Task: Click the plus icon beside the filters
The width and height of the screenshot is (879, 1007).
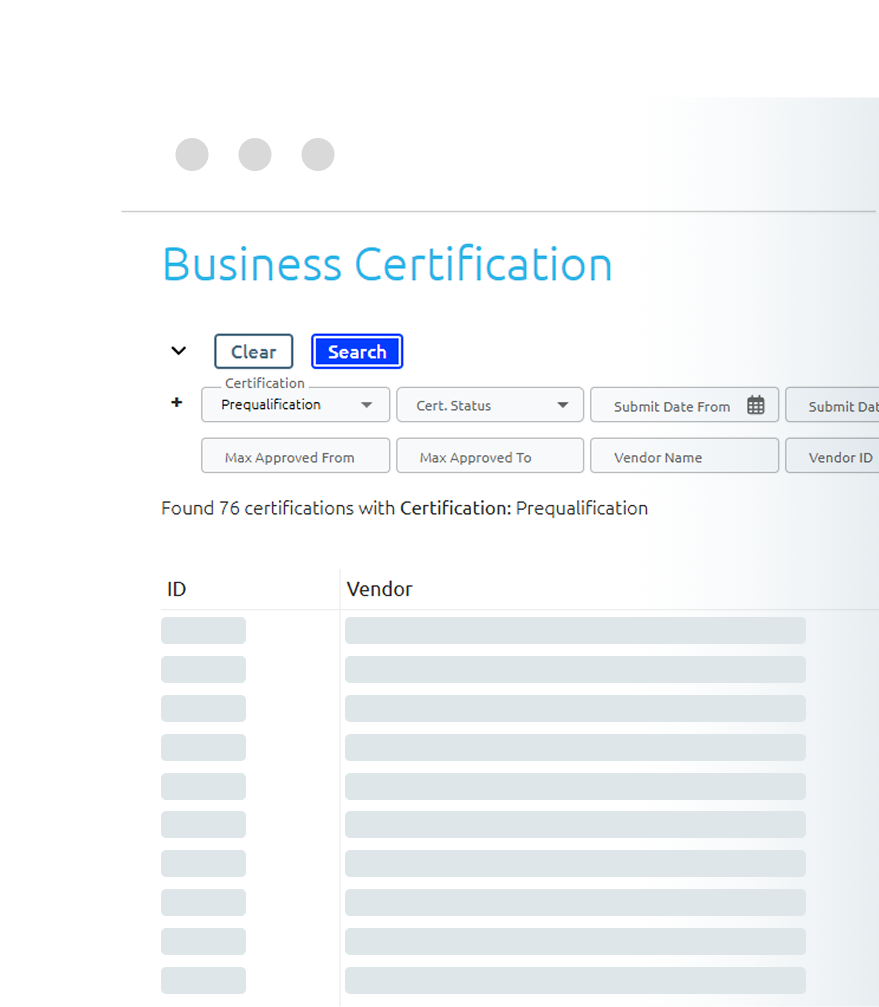Action: tap(177, 403)
